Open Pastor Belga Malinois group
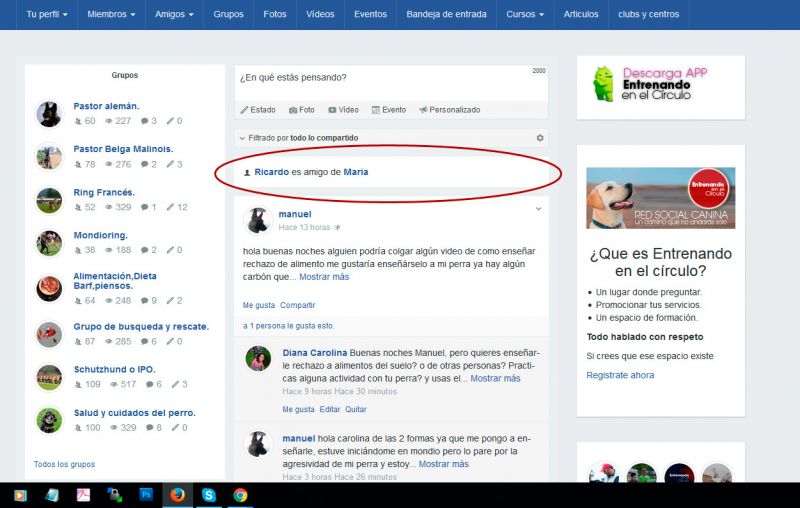 click(123, 149)
